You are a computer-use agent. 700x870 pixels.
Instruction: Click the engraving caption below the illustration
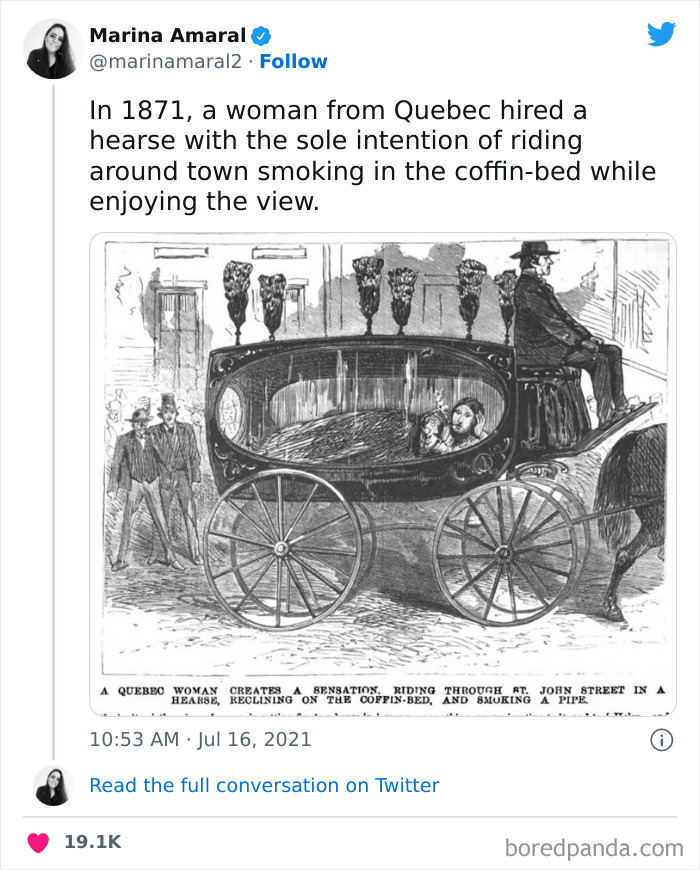point(383,695)
